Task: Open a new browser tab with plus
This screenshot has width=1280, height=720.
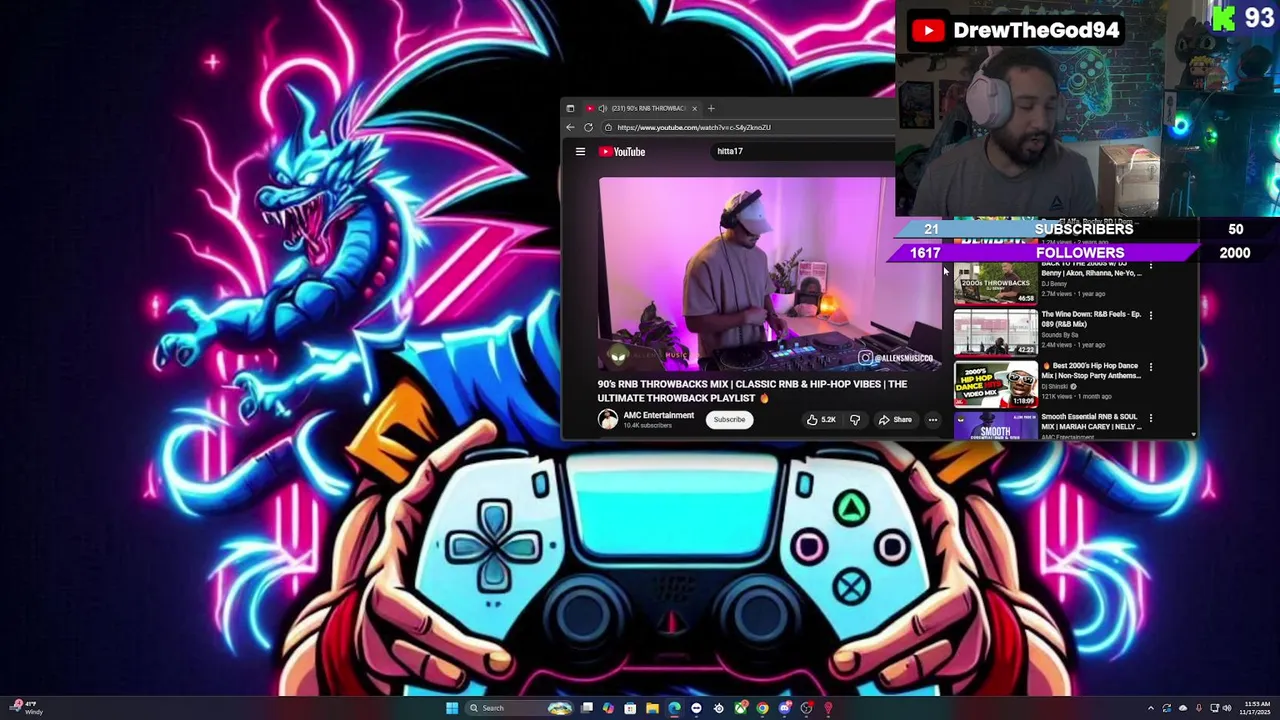Action: pyautogui.click(x=711, y=108)
